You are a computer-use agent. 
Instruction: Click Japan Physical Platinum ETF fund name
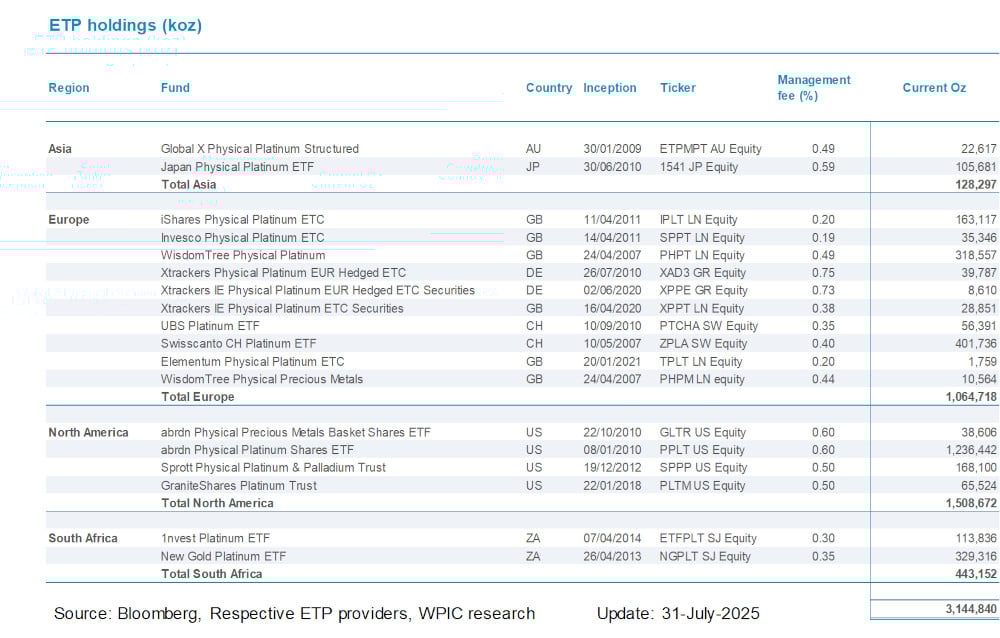pyautogui.click(x=237, y=167)
